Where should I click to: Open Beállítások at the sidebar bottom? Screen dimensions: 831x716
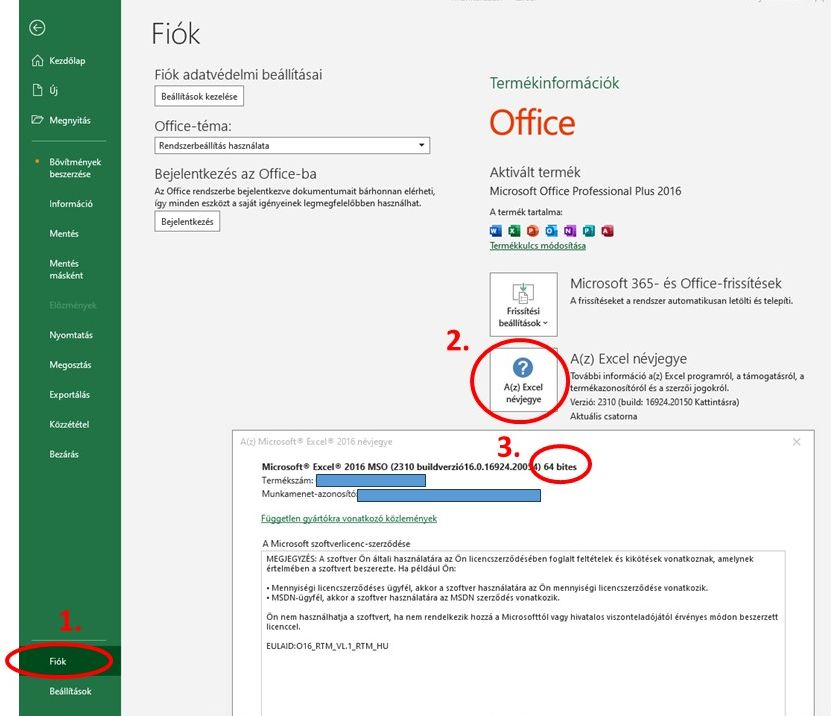tap(70, 691)
